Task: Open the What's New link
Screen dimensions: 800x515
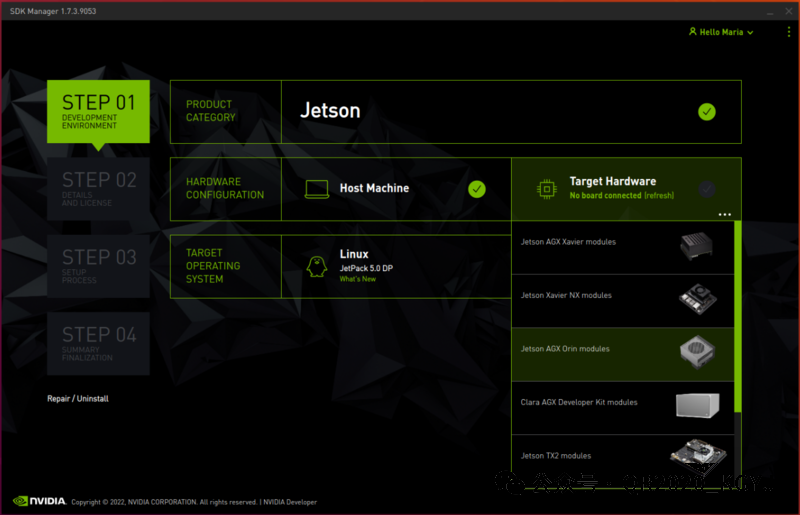Action: [358, 279]
